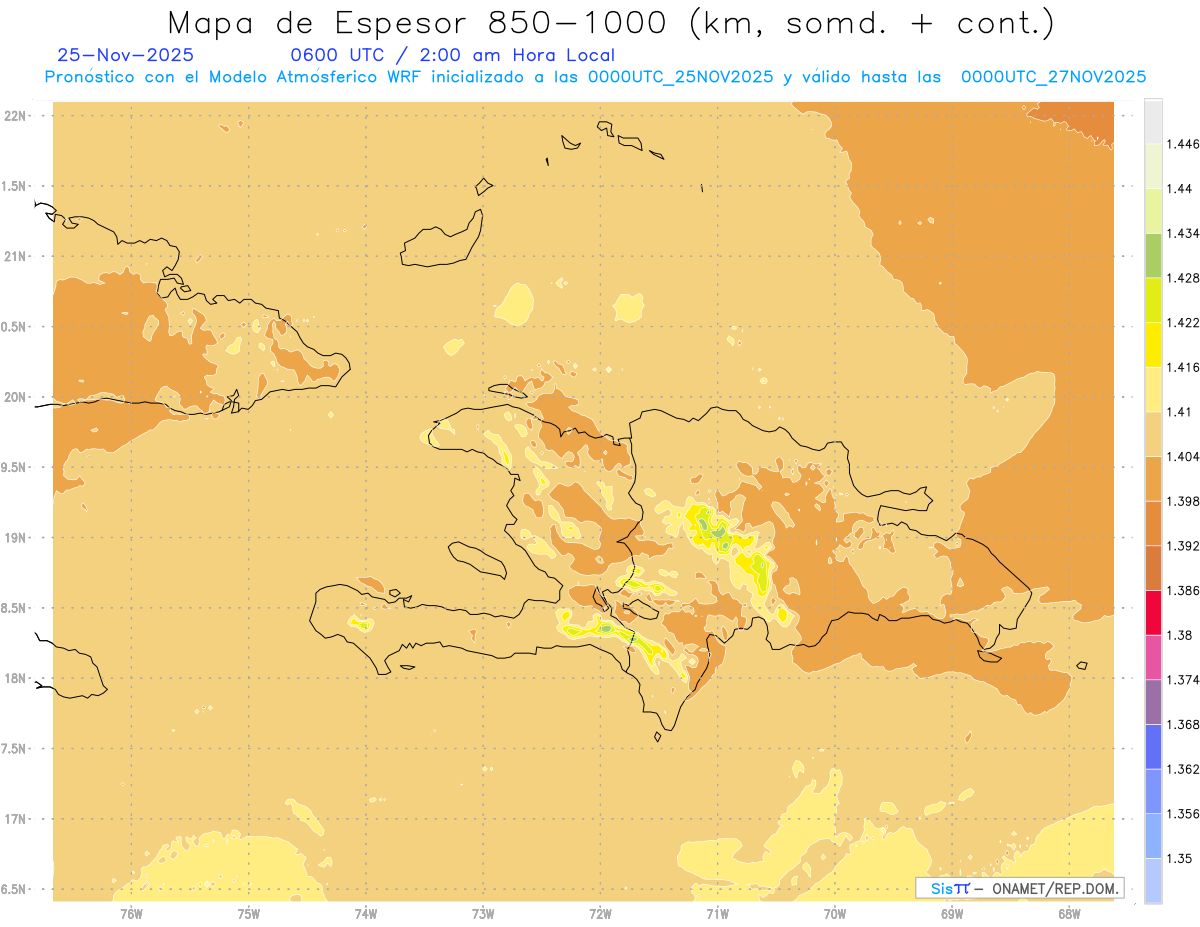Pick the gray colorbar swatch above 1.446
Image resolution: width=1200 pixels, height=927 pixels.
pos(1153,122)
